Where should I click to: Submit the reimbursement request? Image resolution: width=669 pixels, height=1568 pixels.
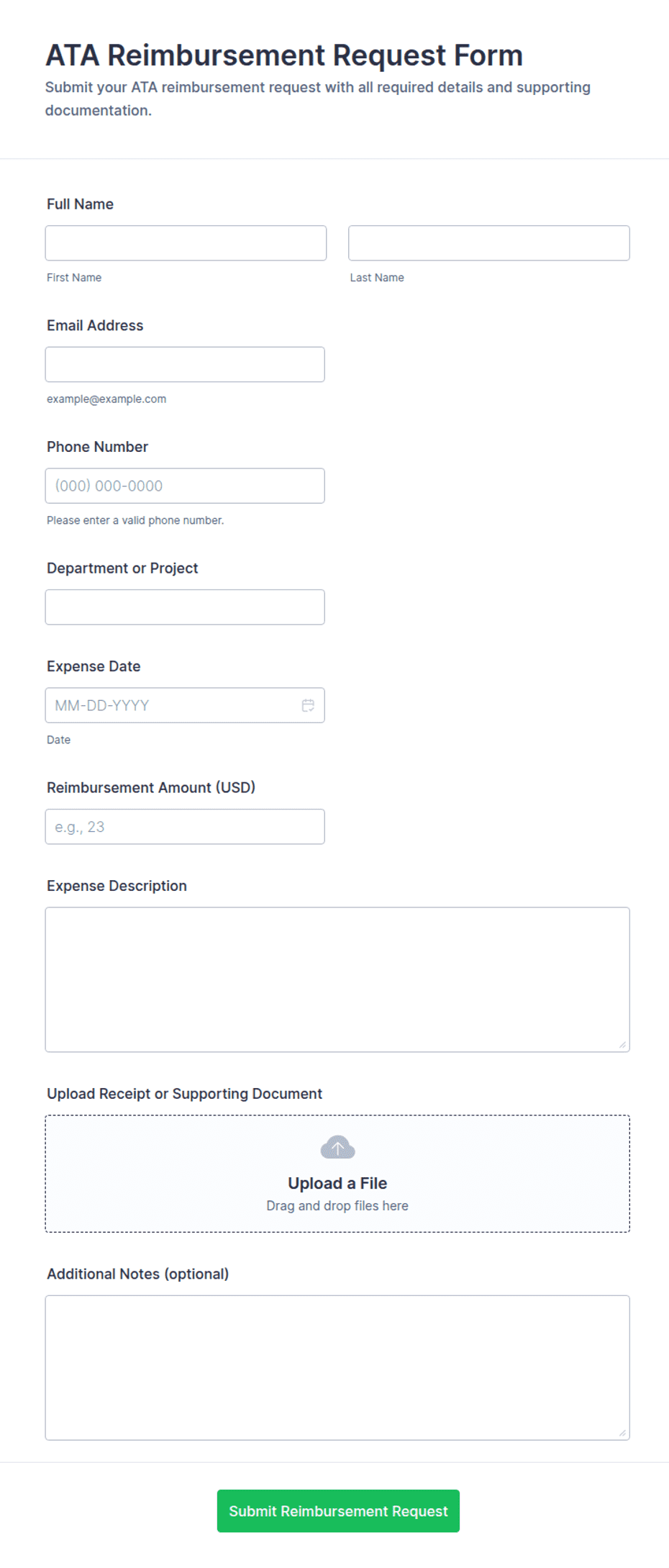tap(338, 1510)
